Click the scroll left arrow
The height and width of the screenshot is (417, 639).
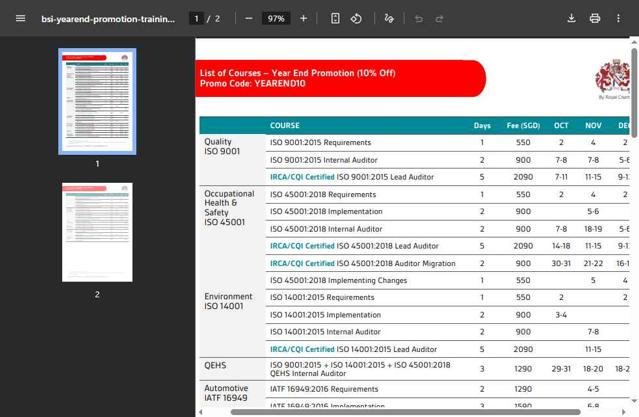pos(201,412)
